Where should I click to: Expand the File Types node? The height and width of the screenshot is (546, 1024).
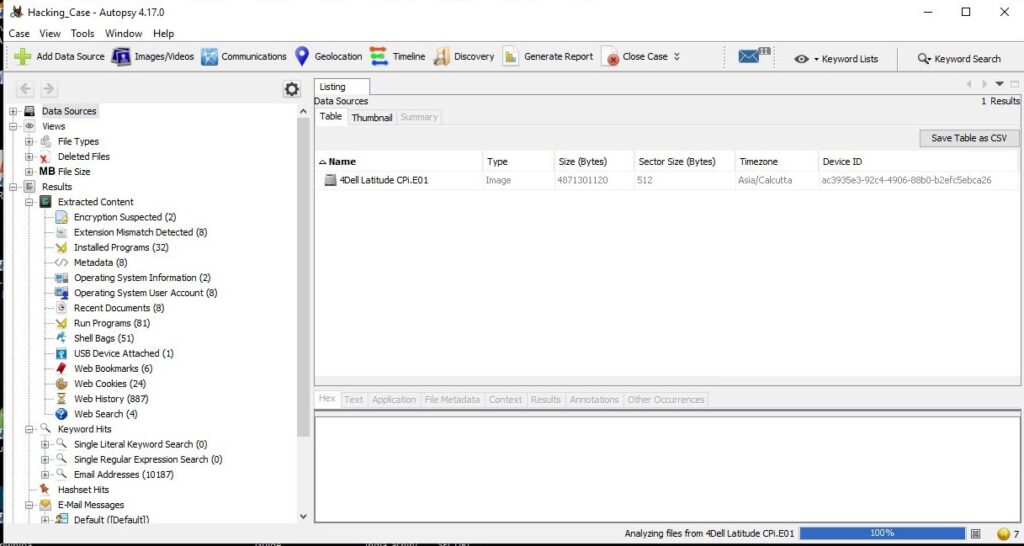click(29, 141)
